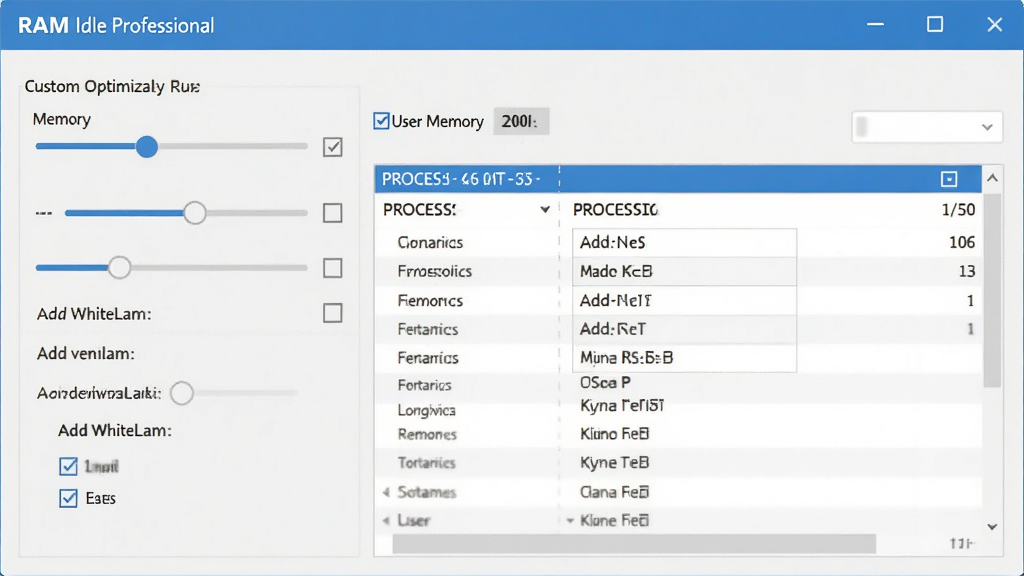Enable the Add WhiteLam: checkbox
The image size is (1024, 576).
click(x=332, y=313)
